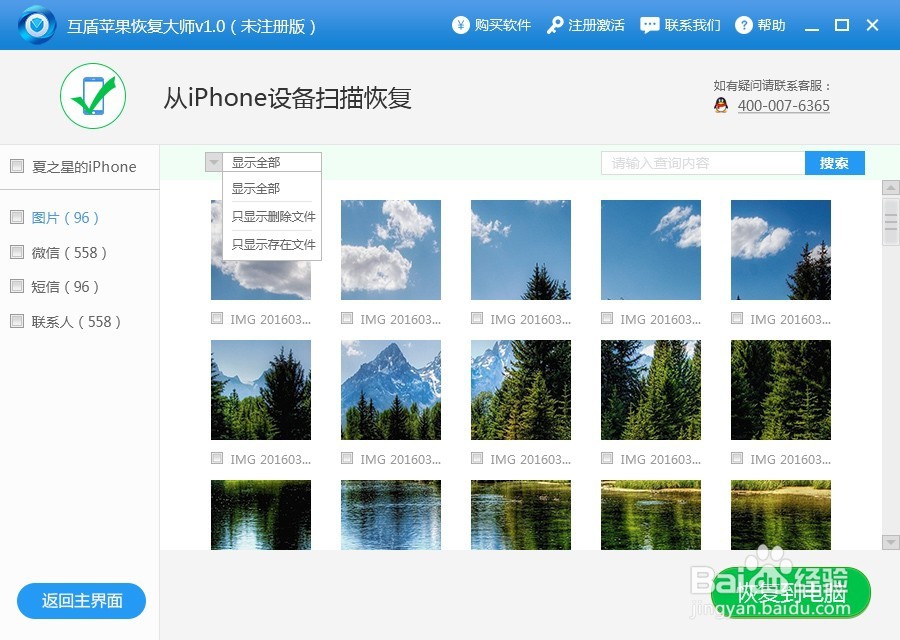Choose 只显示删除文件 filter option

pos(272,216)
